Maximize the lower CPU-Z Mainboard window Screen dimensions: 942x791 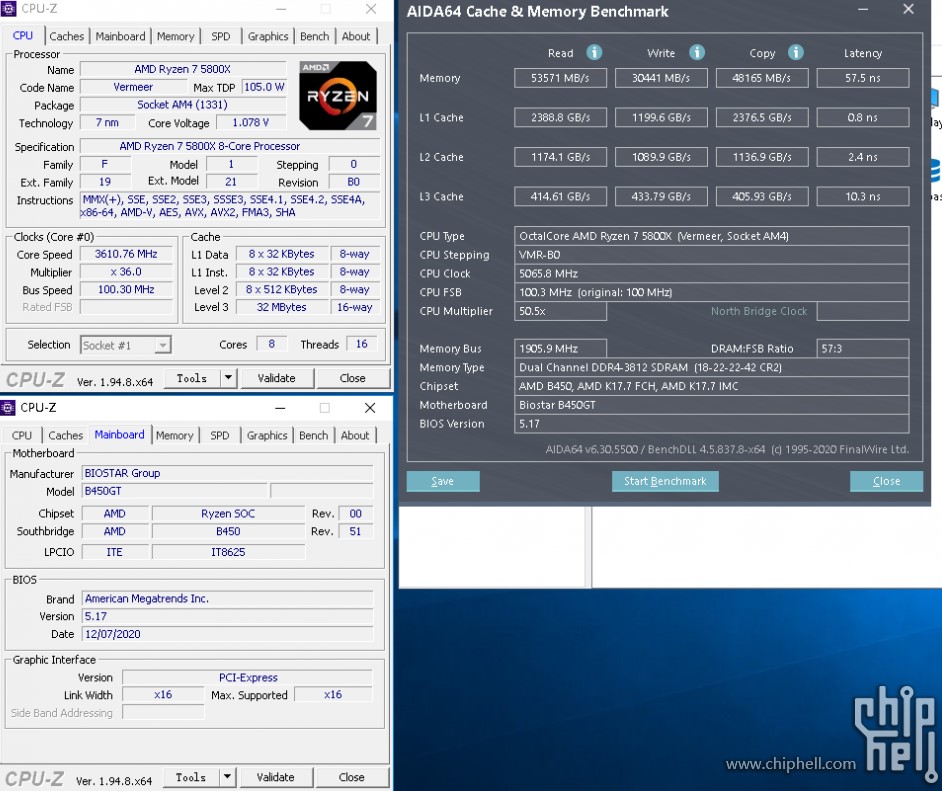coord(324,408)
